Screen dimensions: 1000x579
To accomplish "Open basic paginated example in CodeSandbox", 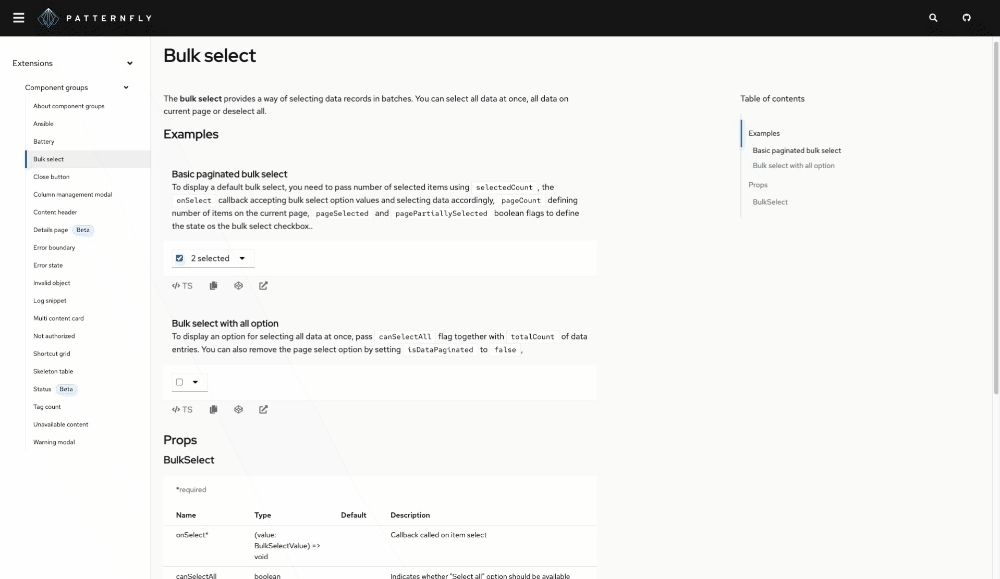I will pos(238,286).
